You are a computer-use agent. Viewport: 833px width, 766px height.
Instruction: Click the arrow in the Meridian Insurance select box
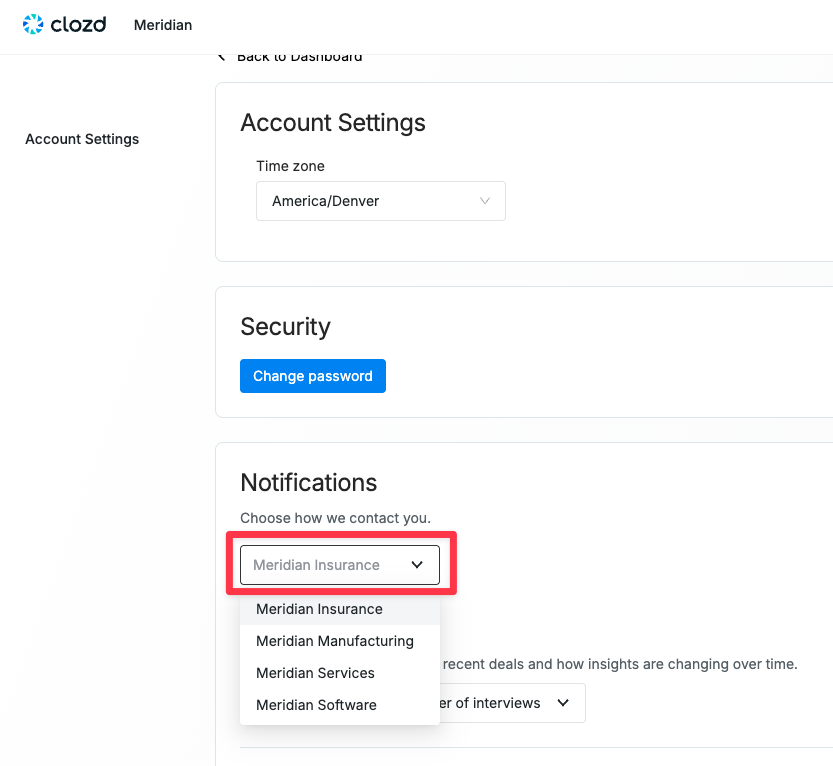point(417,565)
